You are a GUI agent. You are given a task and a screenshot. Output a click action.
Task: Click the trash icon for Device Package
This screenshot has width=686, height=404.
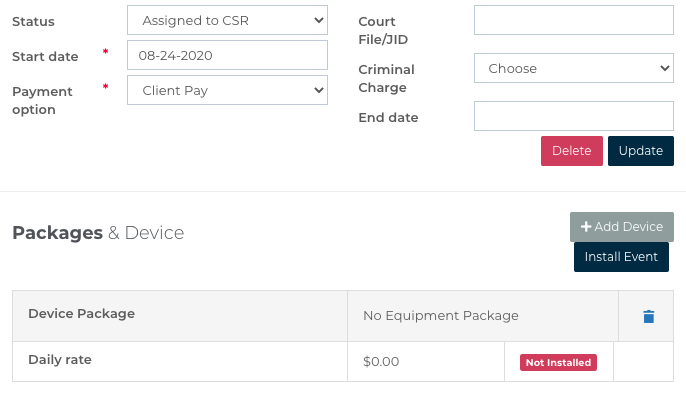pos(648,317)
